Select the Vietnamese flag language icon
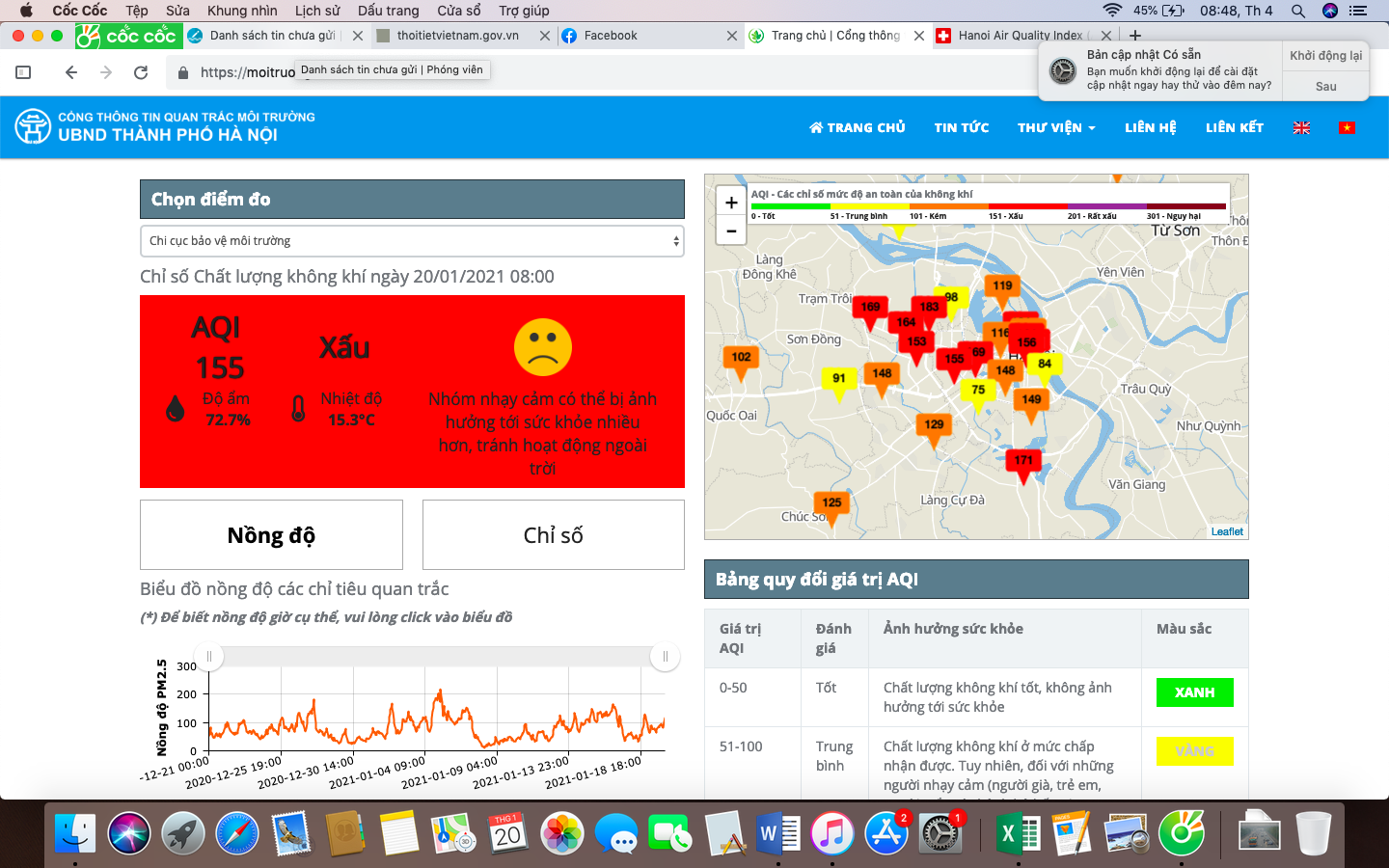 1347,127
